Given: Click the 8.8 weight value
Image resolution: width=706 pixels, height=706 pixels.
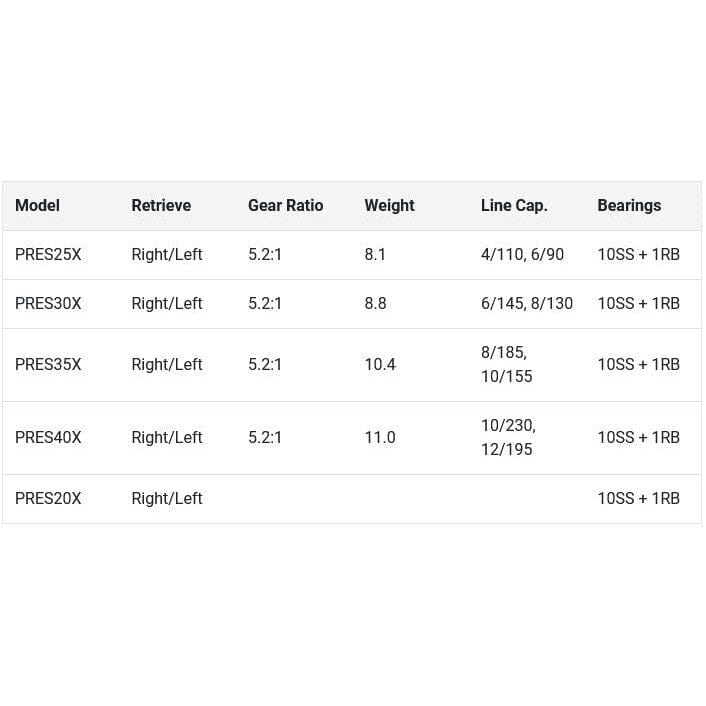Looking at the screenshot, I should click(375, 303).
